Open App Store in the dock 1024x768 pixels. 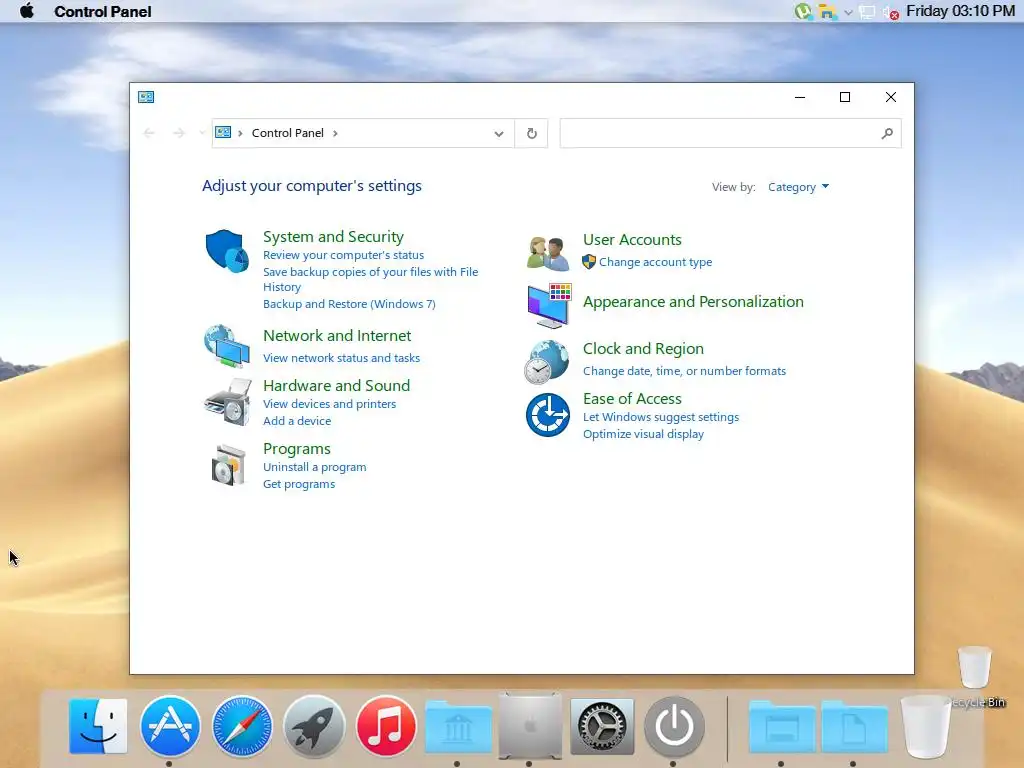[170, 726]
